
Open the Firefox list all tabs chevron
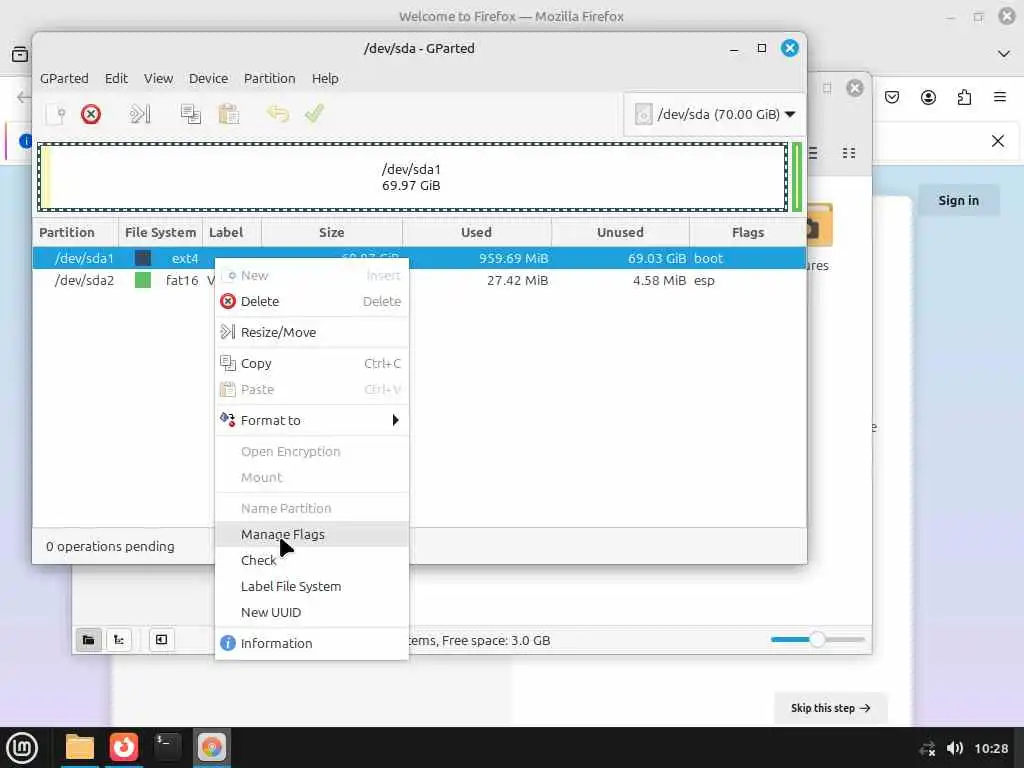[x=1004, y=54]
